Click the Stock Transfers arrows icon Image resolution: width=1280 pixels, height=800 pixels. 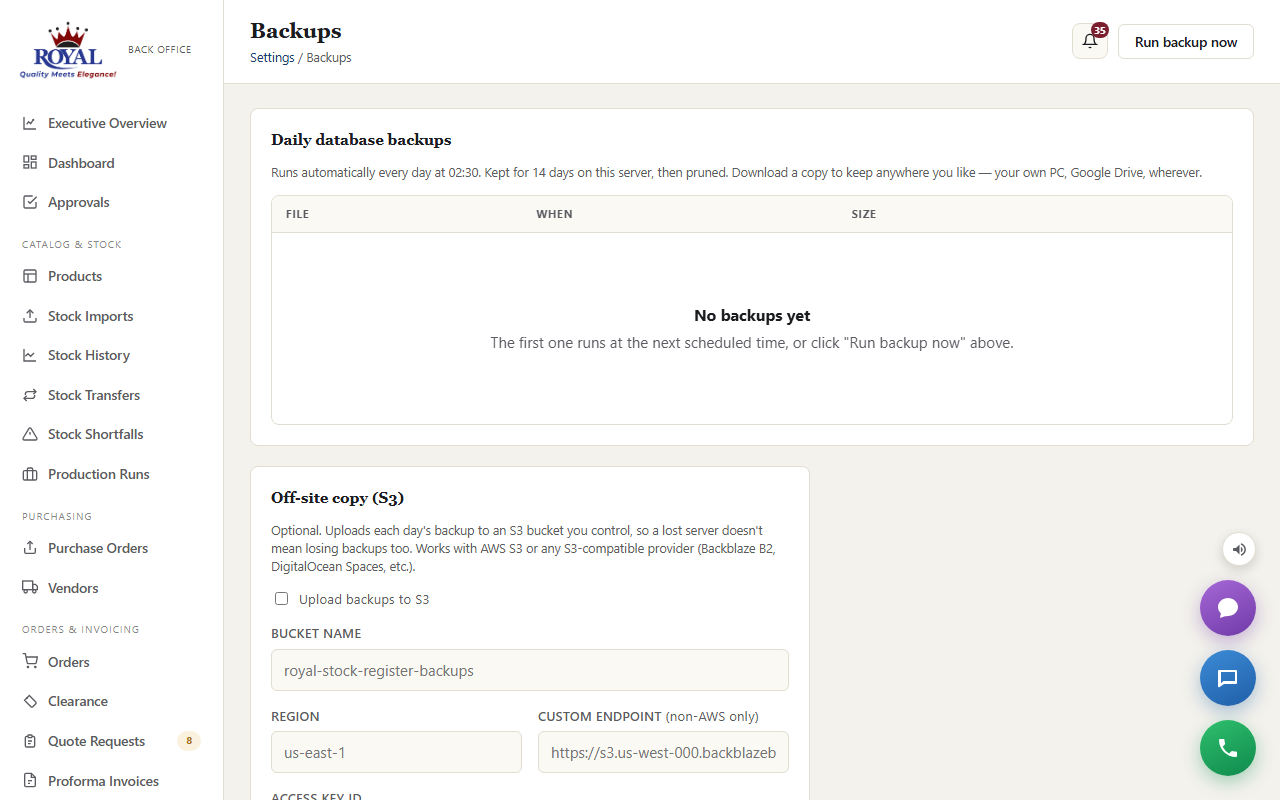(30, 395)
